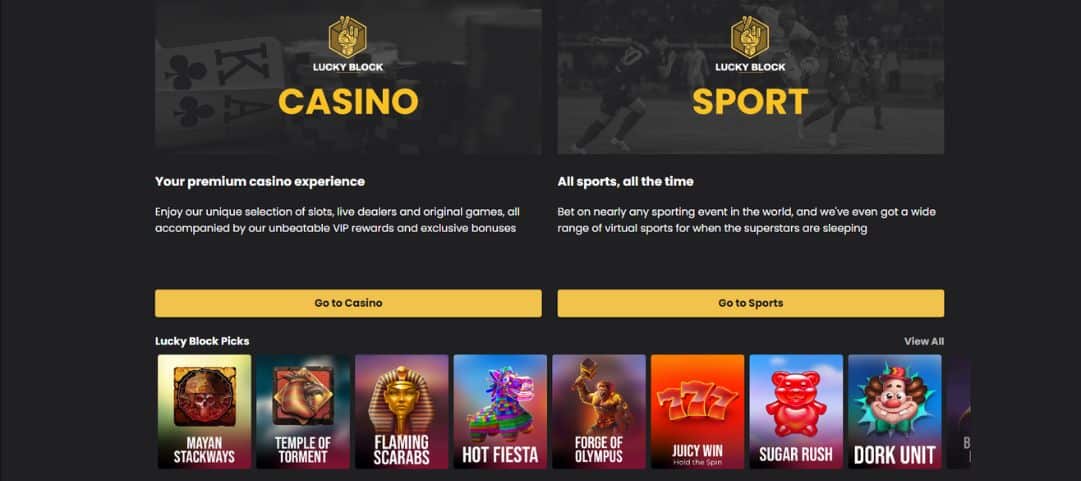Open the Forge of Olympus game

point(598,412)
